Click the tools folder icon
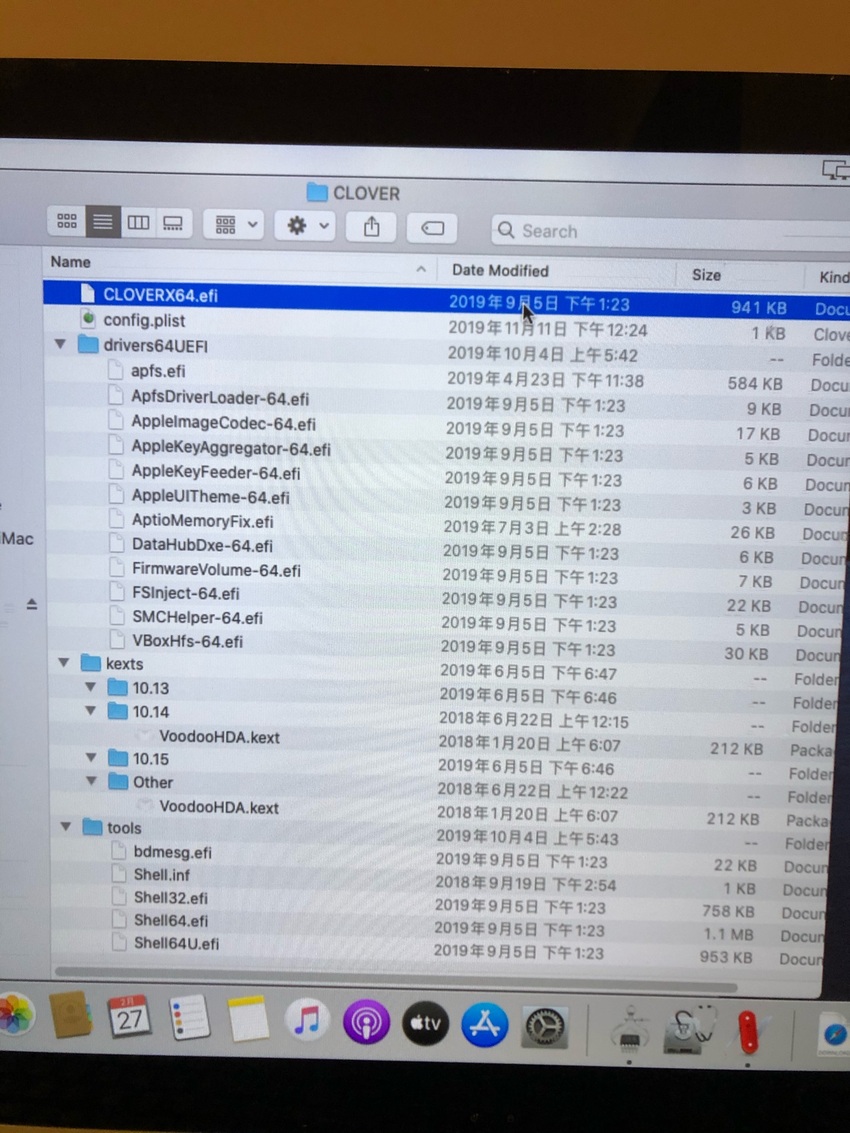The width and height of the screenshot is (850, 1133). 92,827
